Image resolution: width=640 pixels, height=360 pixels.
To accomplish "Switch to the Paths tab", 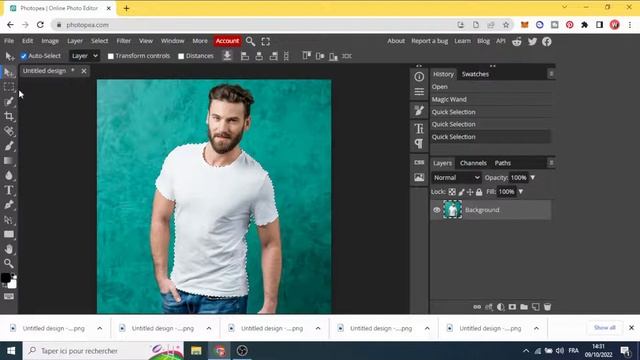I will pyautogui.click(x=503, y=163).
